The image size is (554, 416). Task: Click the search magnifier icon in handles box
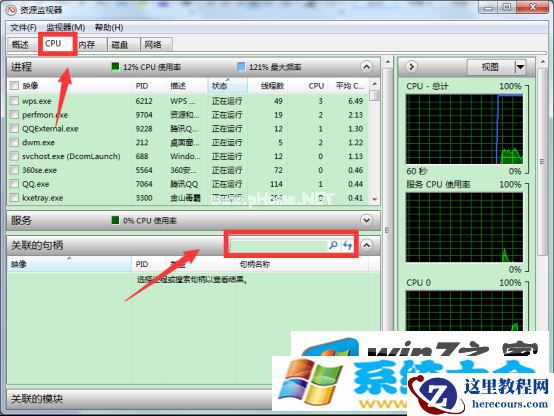coord(333,245)
